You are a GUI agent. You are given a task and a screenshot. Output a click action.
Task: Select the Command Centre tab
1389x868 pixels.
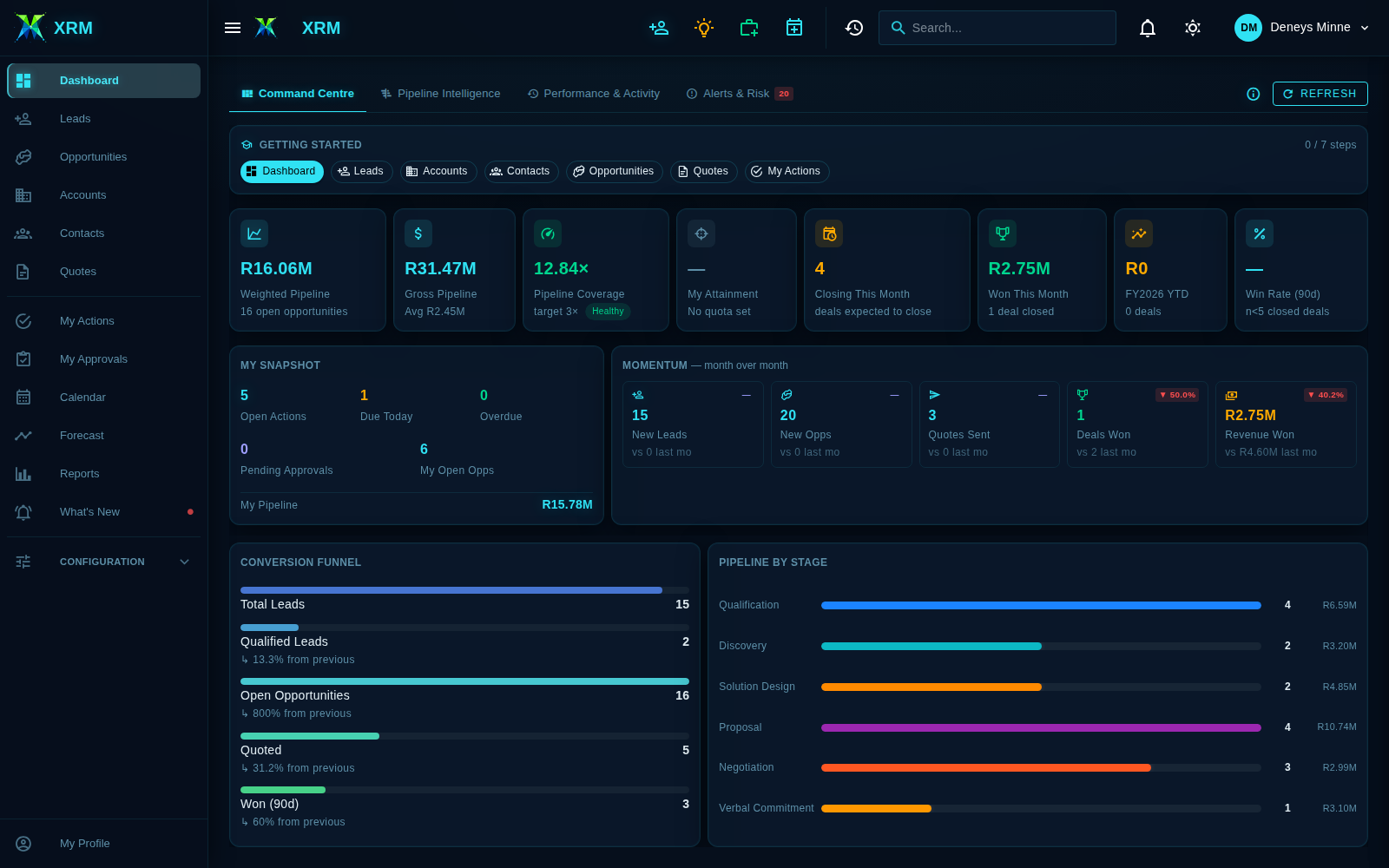click(x=298, y=94)
